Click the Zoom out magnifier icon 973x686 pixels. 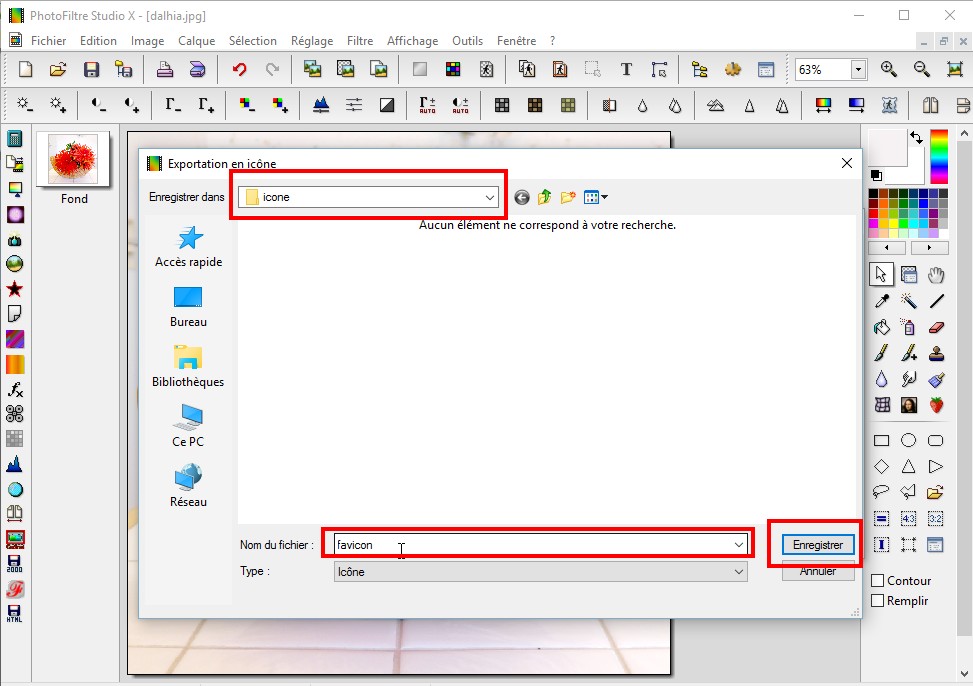[921, 69]
